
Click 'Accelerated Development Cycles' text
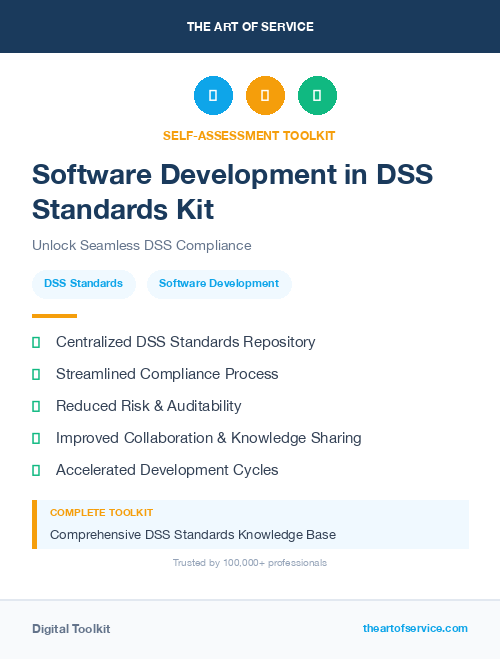click(x=167, y=470)
